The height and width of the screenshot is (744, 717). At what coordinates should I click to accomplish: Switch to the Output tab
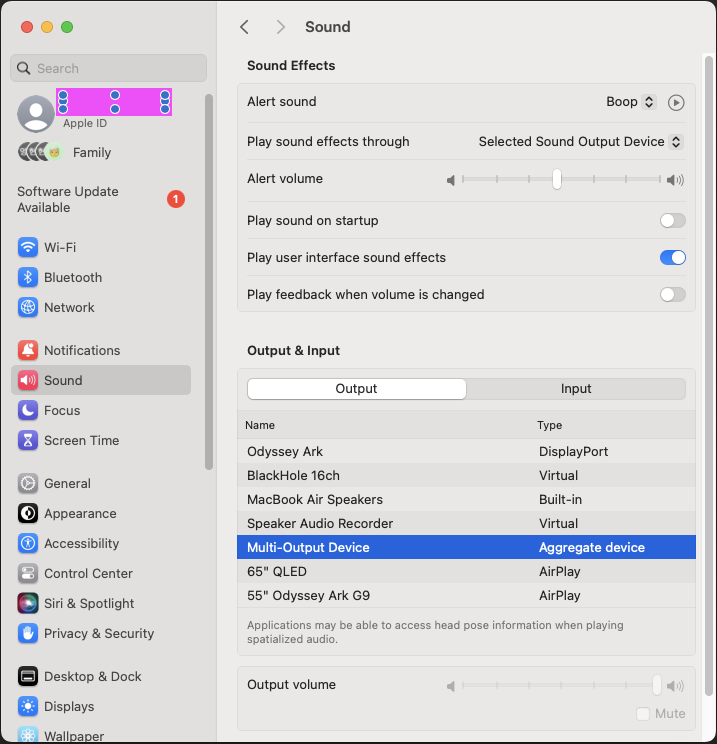356,389
